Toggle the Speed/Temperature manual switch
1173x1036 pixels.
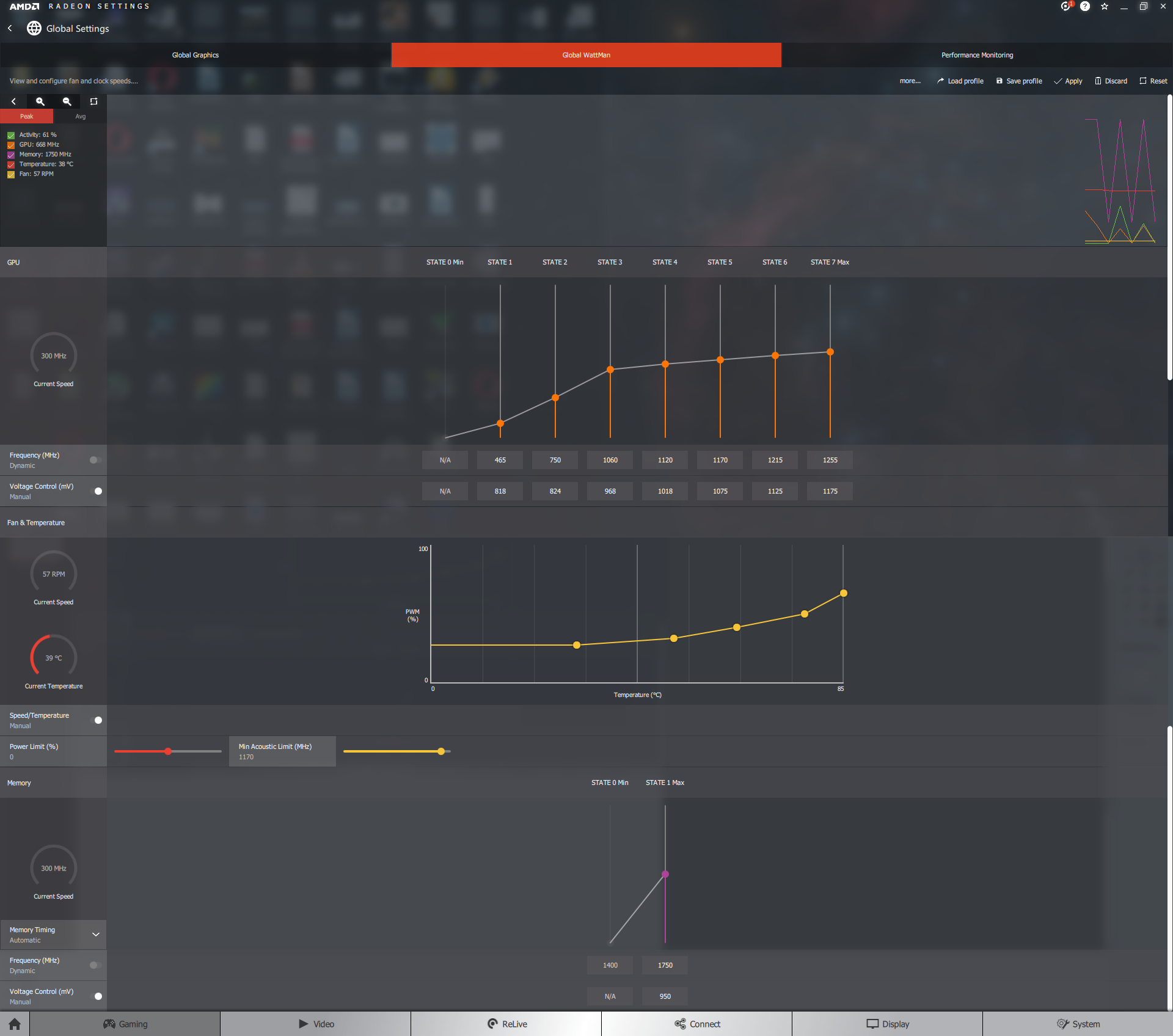(x=97, y=720)
